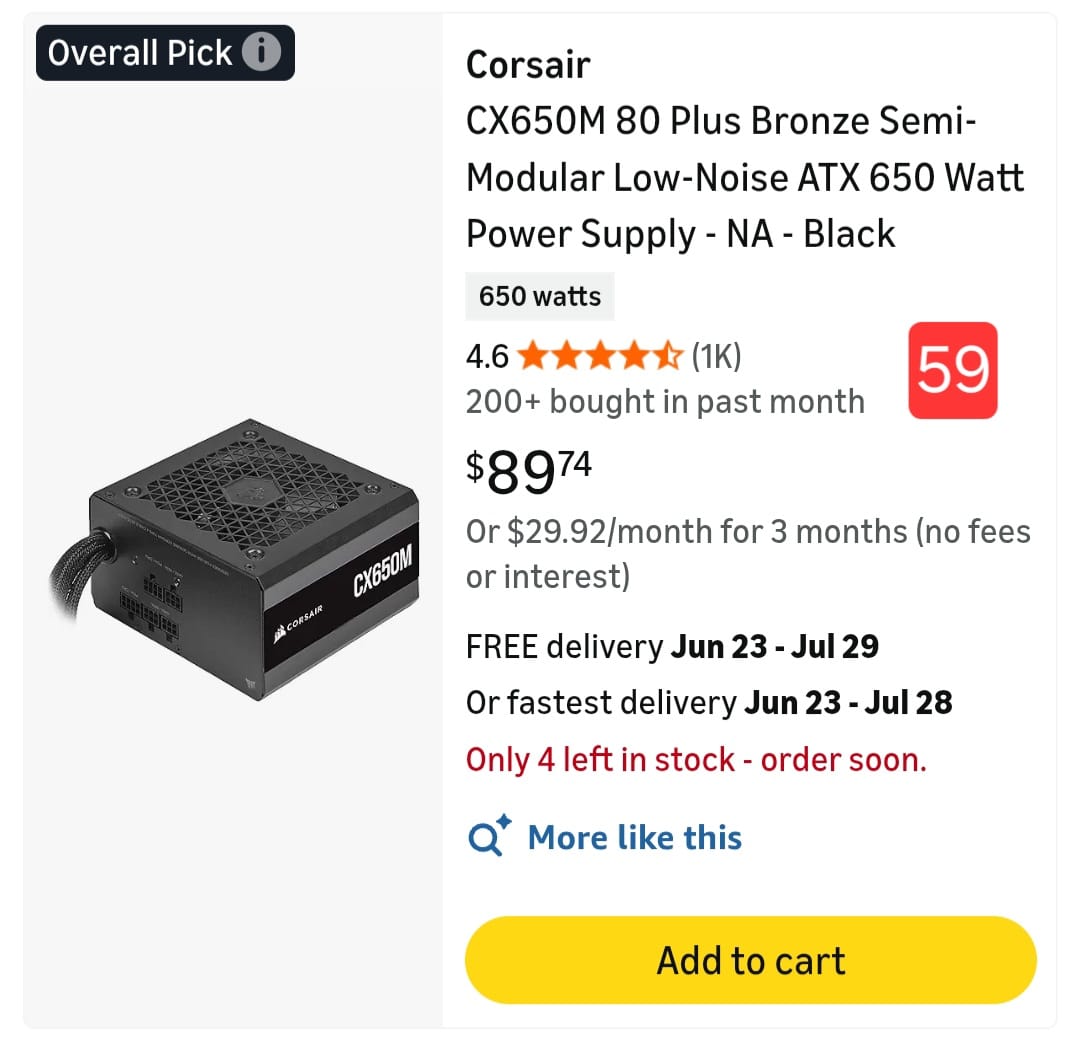Click the FREE delivery Jun 23 - Jul 29 text
The width and height of the screenshot is (1080, 1037).
point(672,647)
